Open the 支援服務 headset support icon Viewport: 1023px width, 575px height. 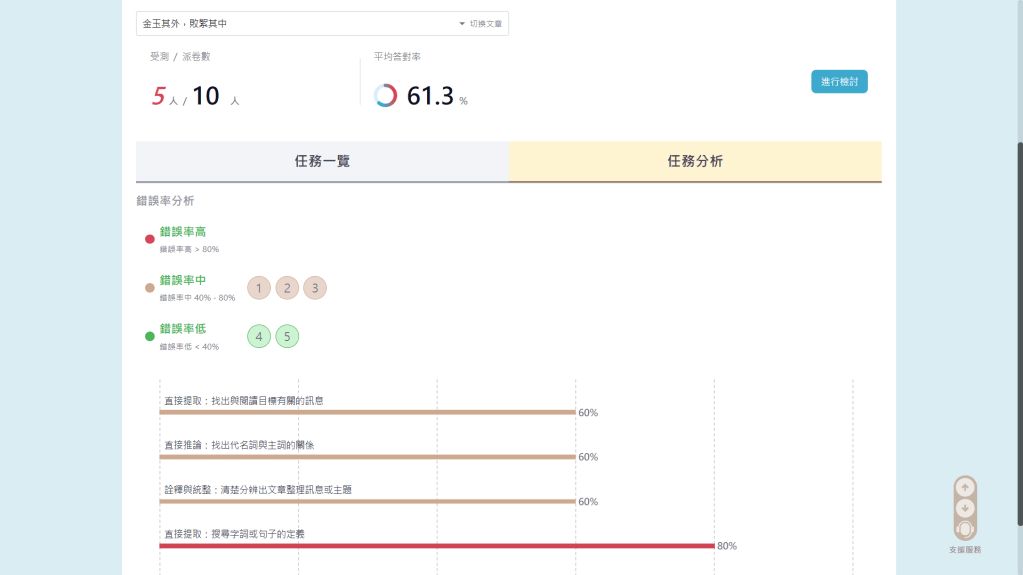965,529
